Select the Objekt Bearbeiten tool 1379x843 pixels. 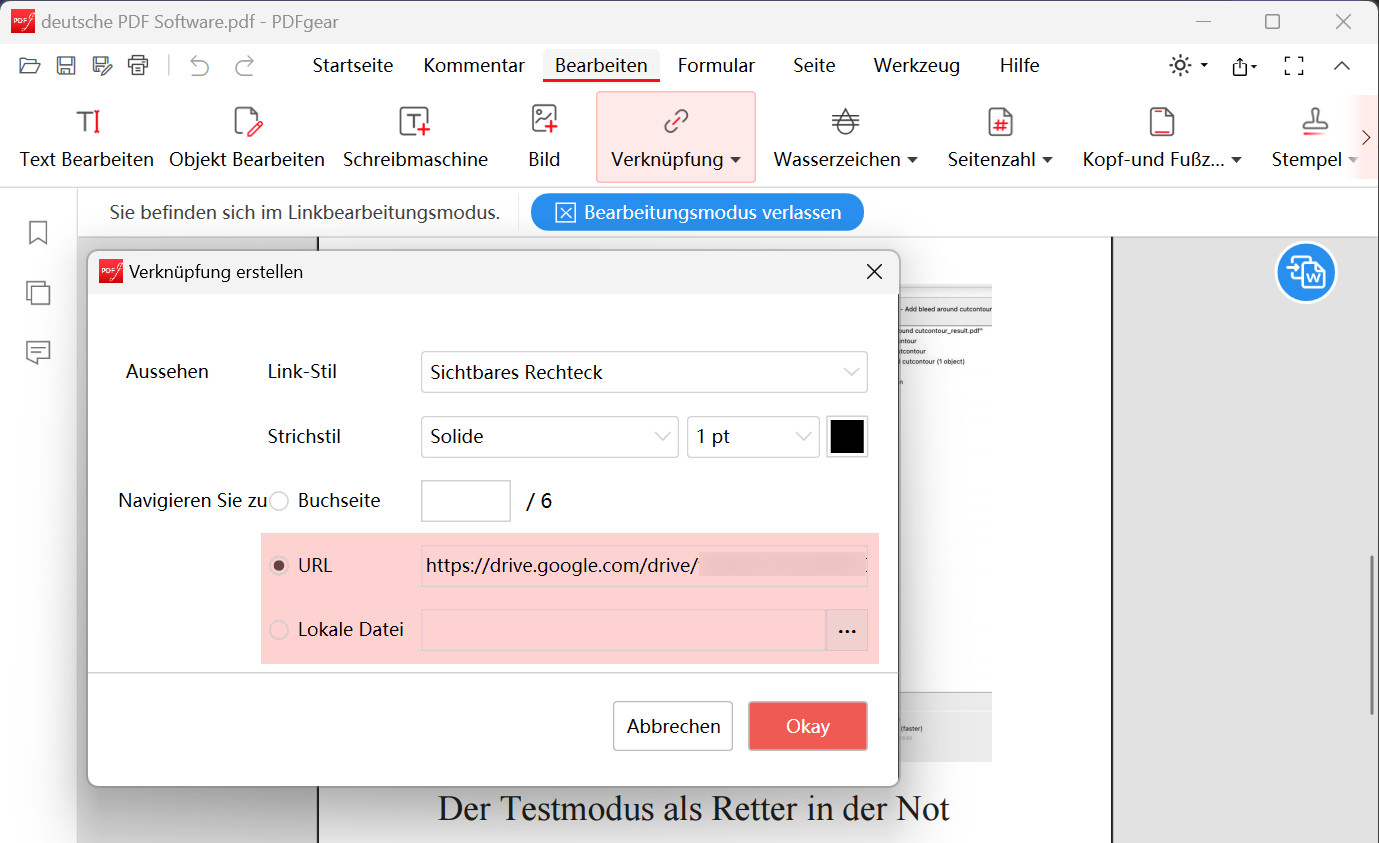[246, 123]
